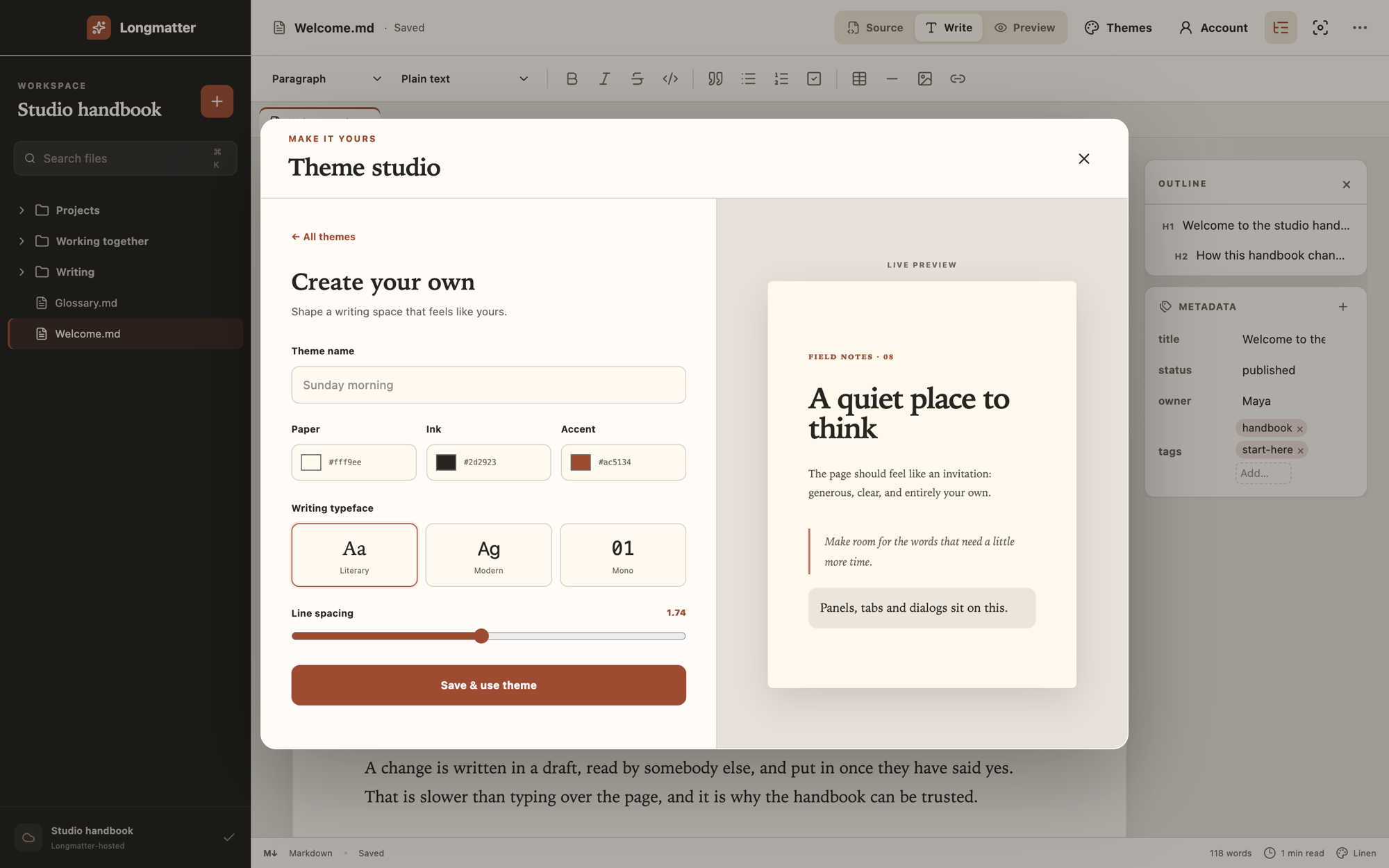Insert numbered list icon
Screen dimensions: 1389x868
pos(781,78)
